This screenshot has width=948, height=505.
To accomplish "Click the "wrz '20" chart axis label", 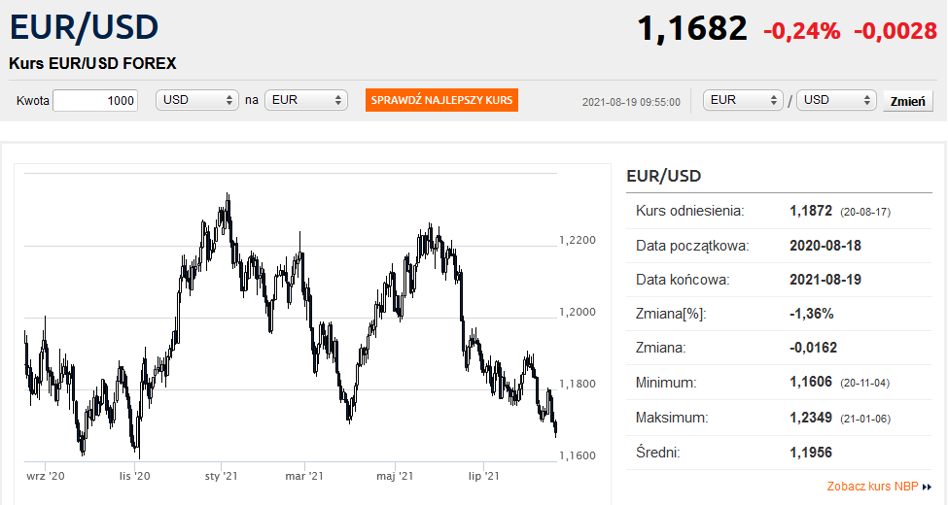I will tap(45, 477).
